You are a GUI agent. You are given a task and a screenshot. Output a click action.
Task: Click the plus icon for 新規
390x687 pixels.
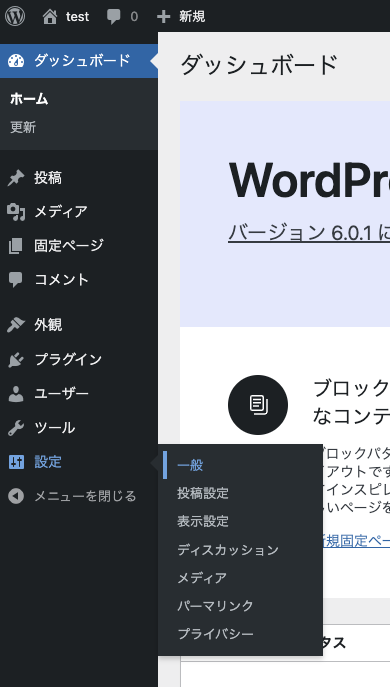pyautogui.click(x=163, y=17)
